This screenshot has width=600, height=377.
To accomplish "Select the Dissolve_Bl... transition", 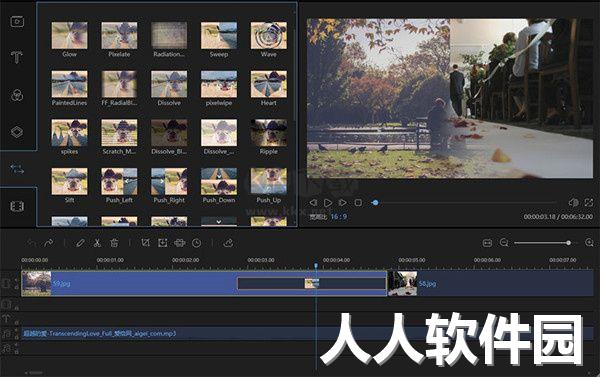I will pyautogui.click(x=169, y=133).
